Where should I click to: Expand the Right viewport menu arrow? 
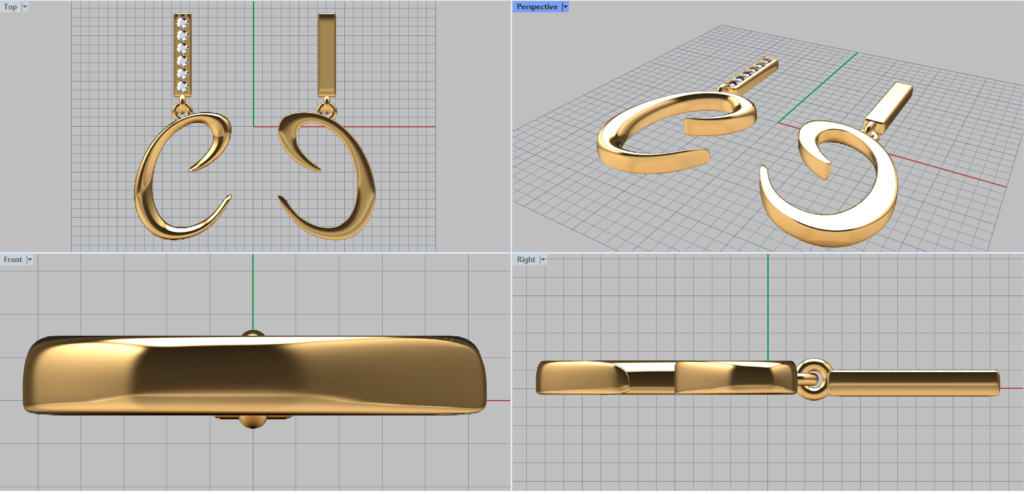(543, 260)
